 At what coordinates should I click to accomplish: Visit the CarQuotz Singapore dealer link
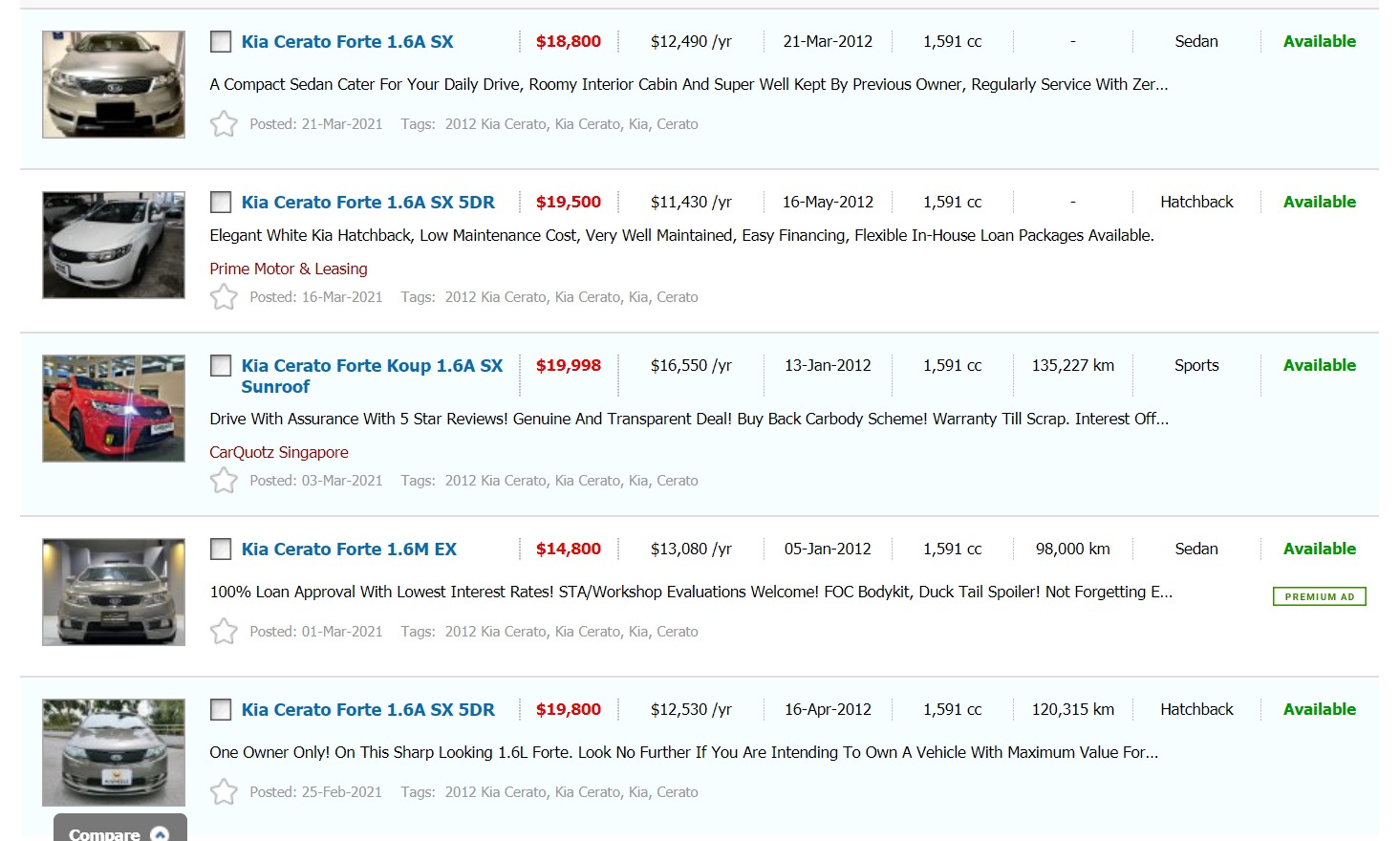[x=279, y=453]
